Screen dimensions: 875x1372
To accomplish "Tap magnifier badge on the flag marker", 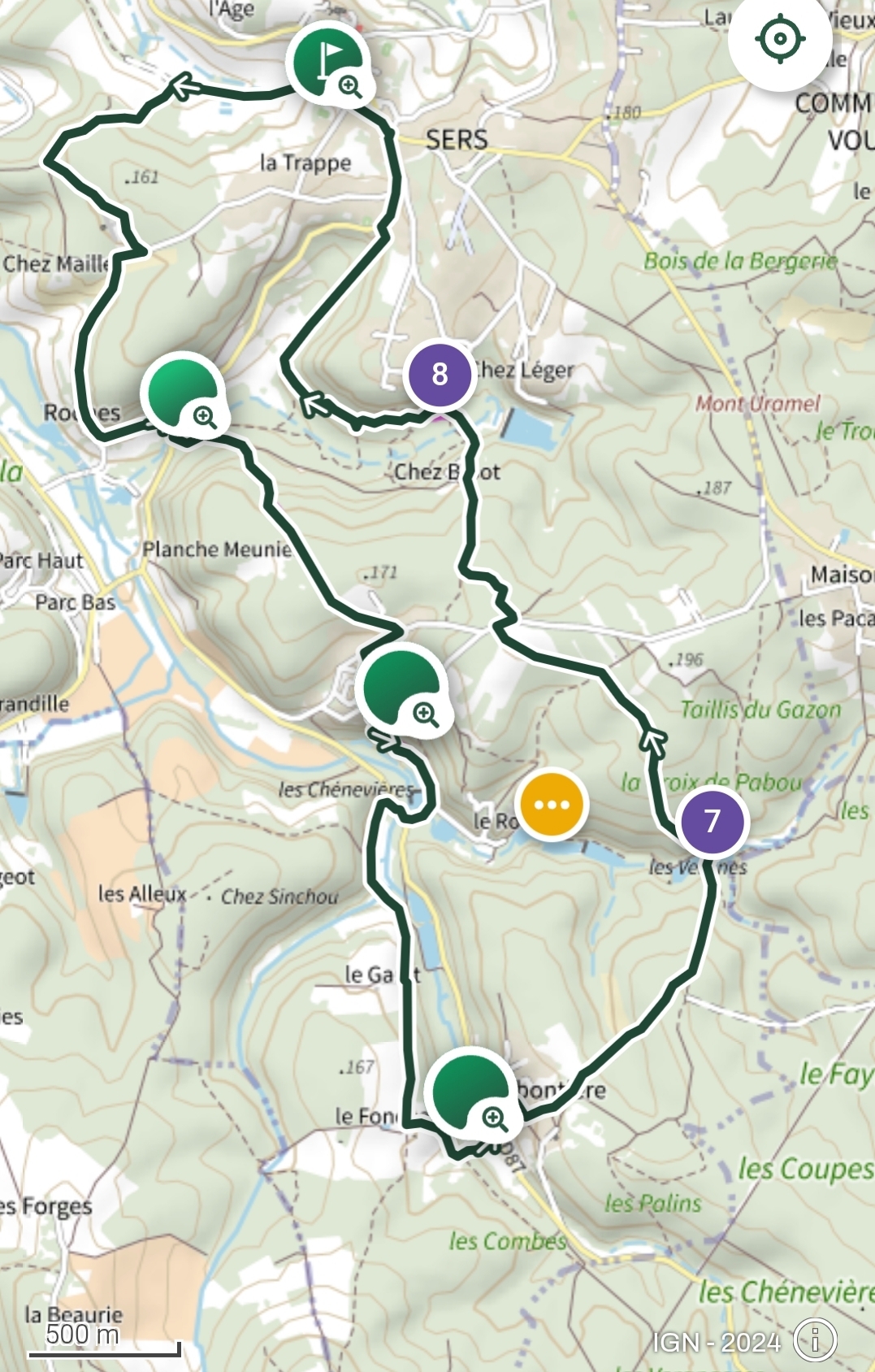I will click(350, 85).
